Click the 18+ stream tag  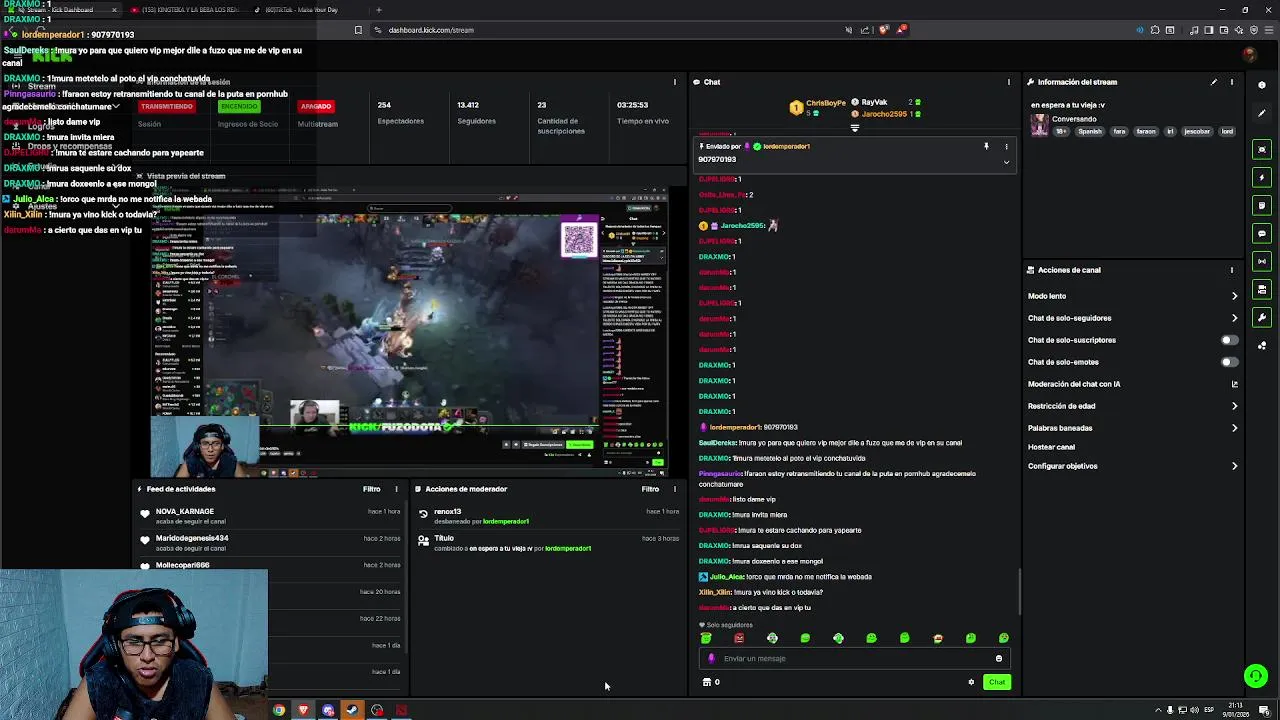[x=1061, y=131]
